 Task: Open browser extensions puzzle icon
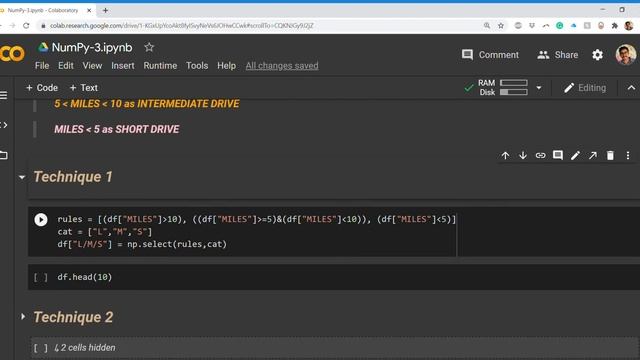click(x=615, y=26)
